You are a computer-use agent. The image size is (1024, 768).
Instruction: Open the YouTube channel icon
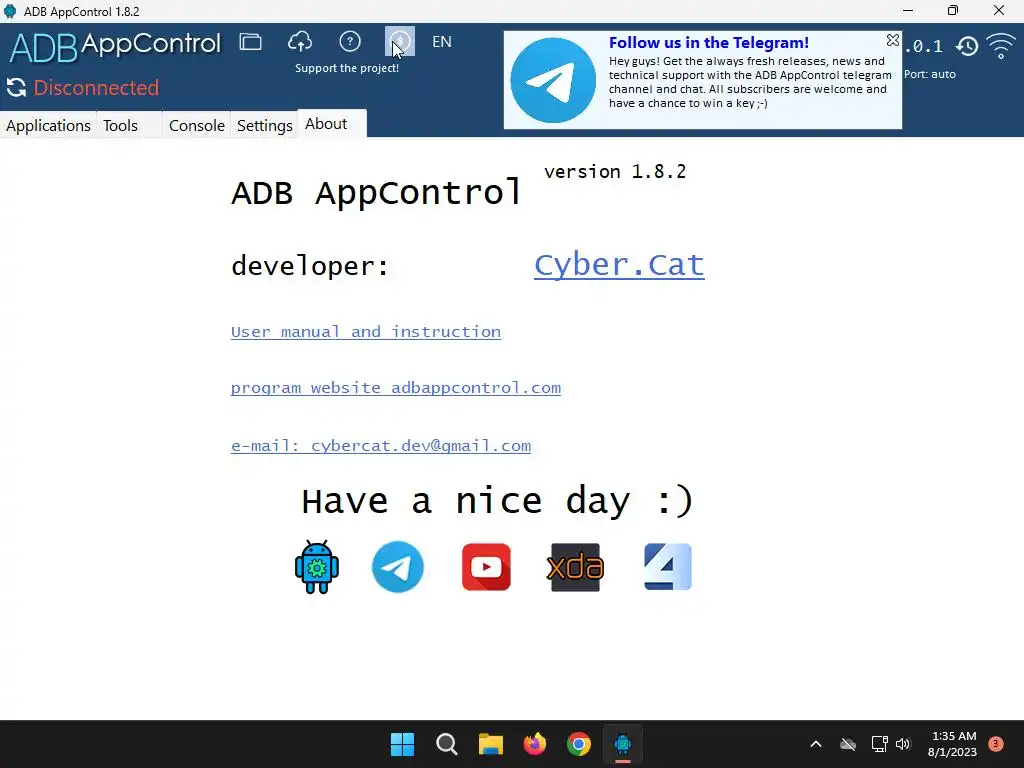coord(487,567)
